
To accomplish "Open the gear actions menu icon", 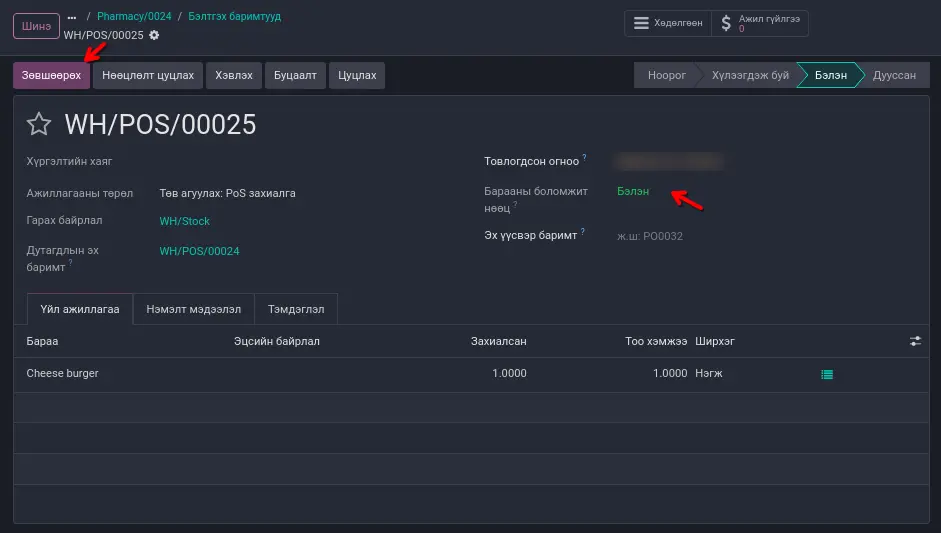I will [x=154, y=35].
